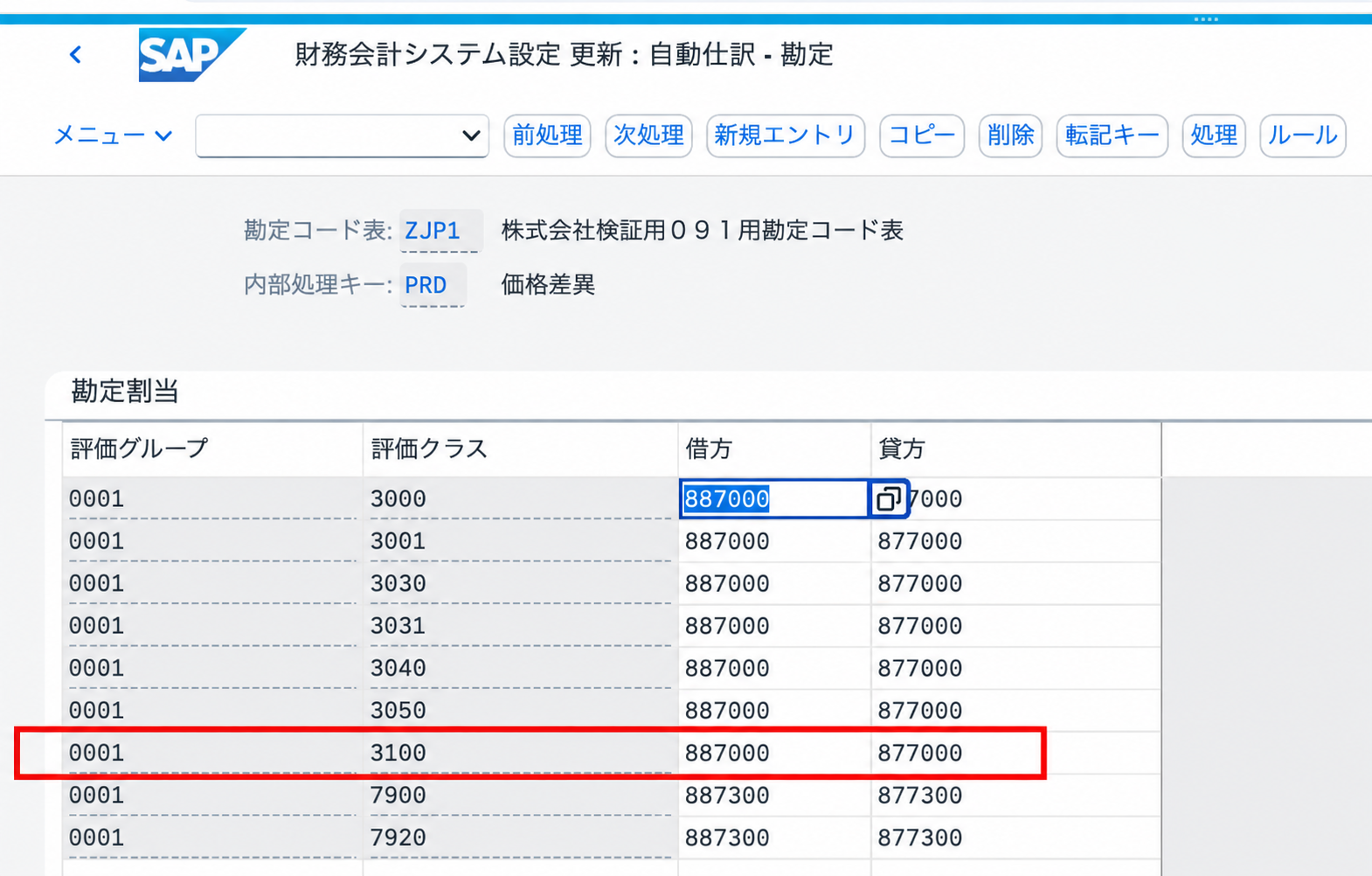Click the 次処理 button
1372x876 pixels.
tap(648, 136)
